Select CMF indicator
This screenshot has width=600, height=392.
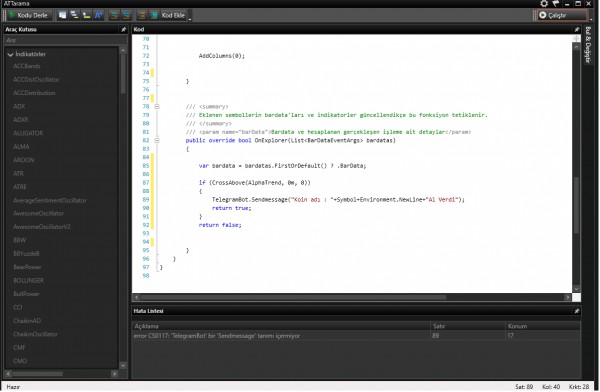(x=19, y=347)
